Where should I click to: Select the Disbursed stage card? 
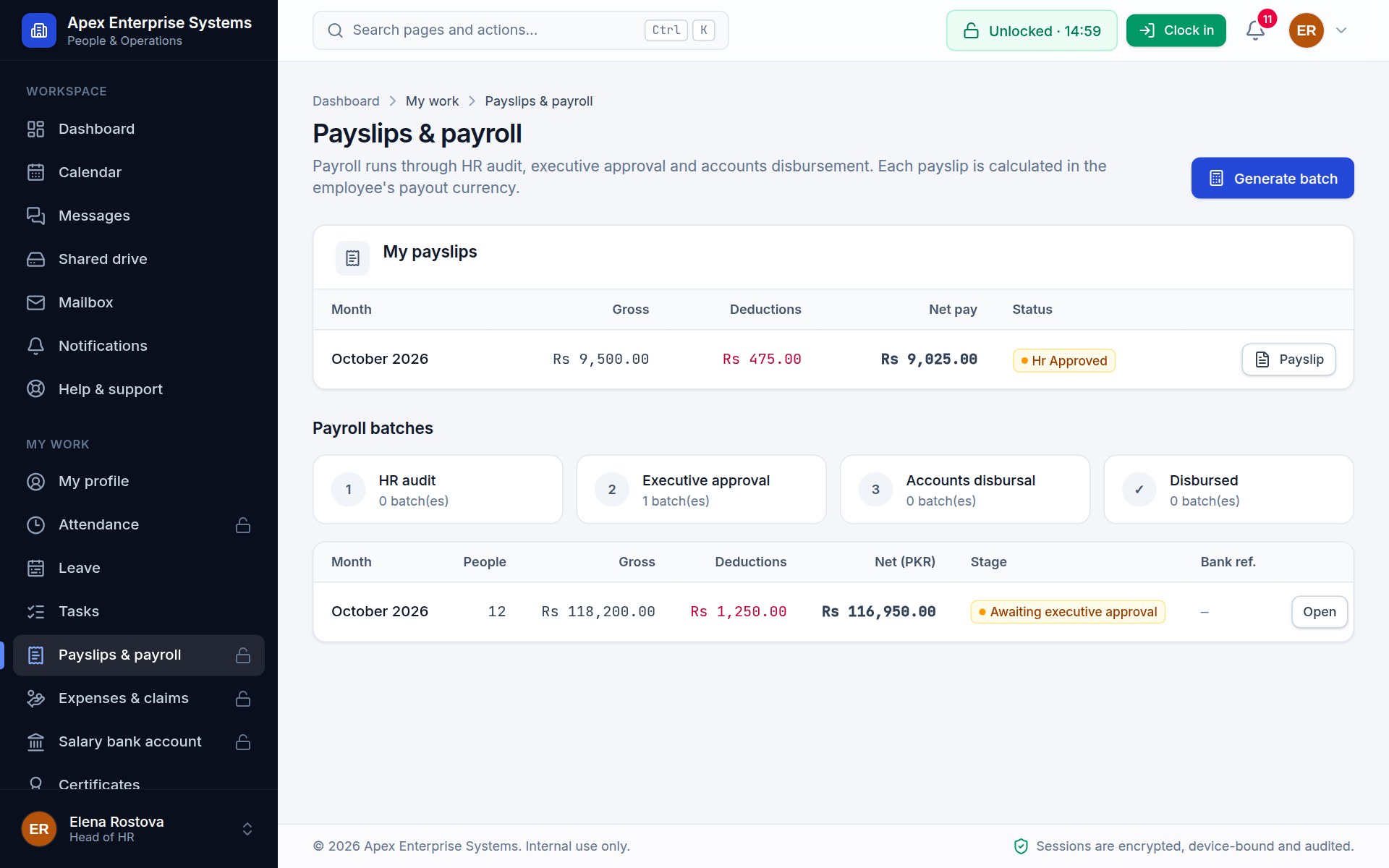1228,489
